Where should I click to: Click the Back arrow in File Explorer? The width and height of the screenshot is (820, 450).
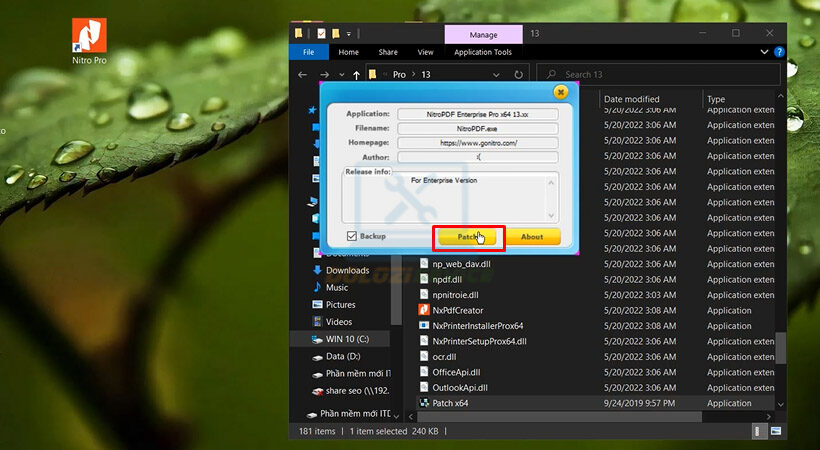coord(303,75)
